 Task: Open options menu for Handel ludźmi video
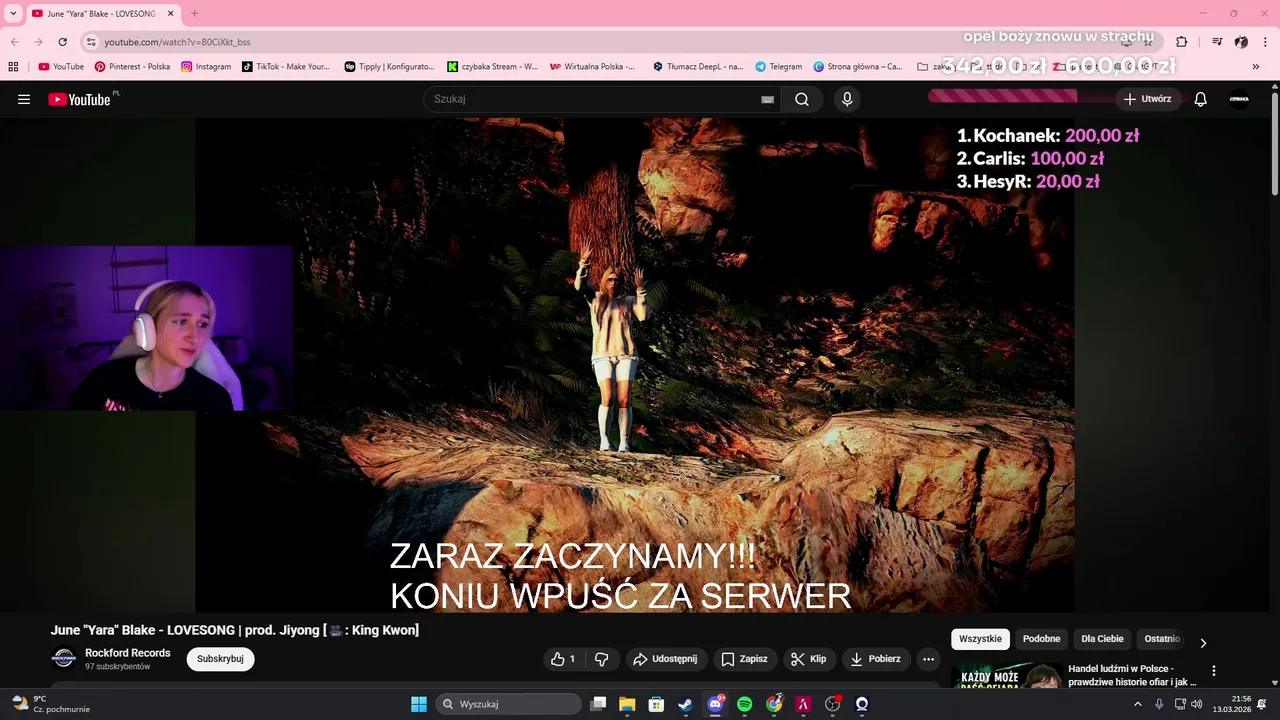pos(1214,671)
